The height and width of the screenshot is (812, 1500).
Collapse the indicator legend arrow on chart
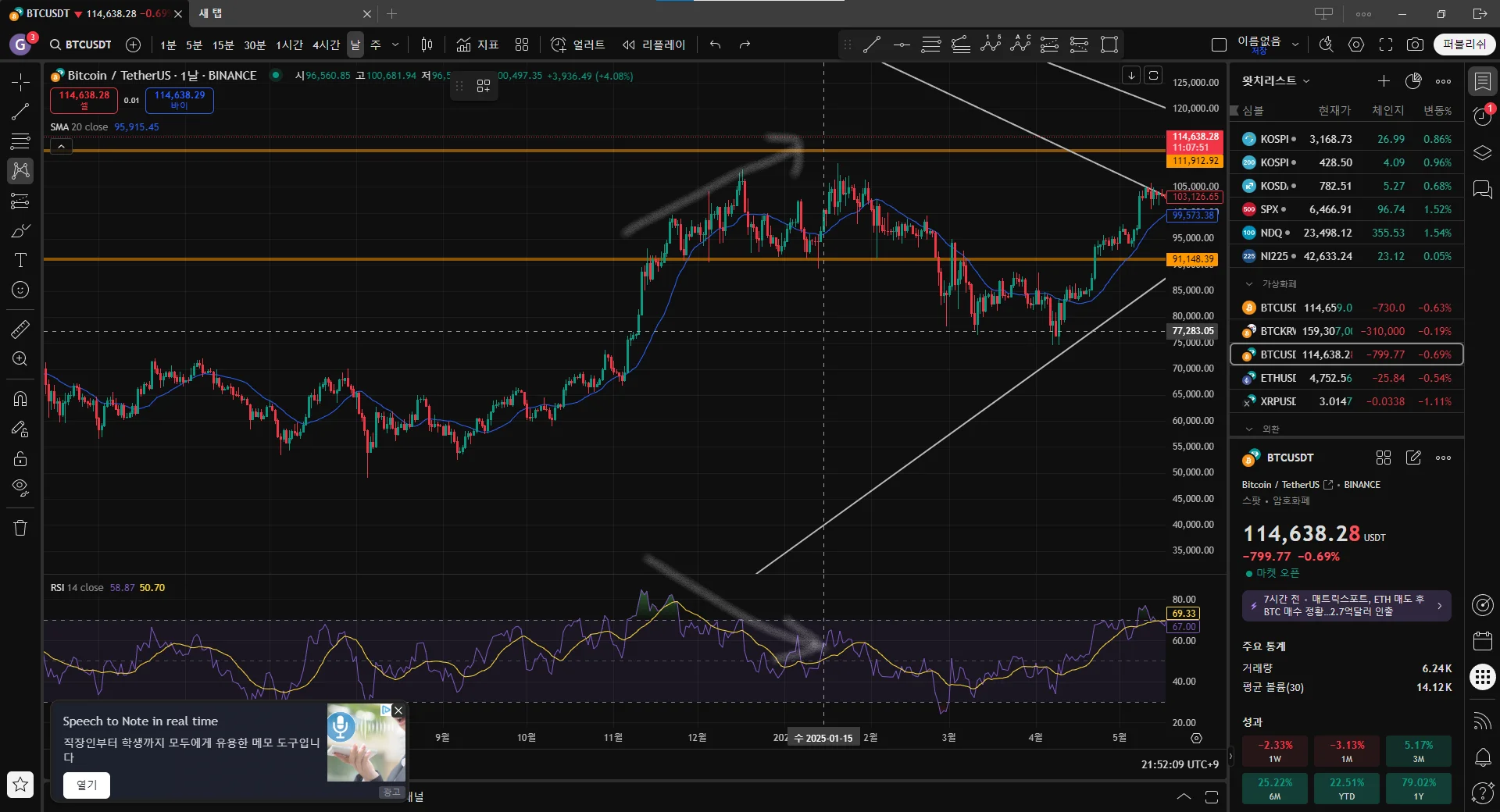coord(61,146)
